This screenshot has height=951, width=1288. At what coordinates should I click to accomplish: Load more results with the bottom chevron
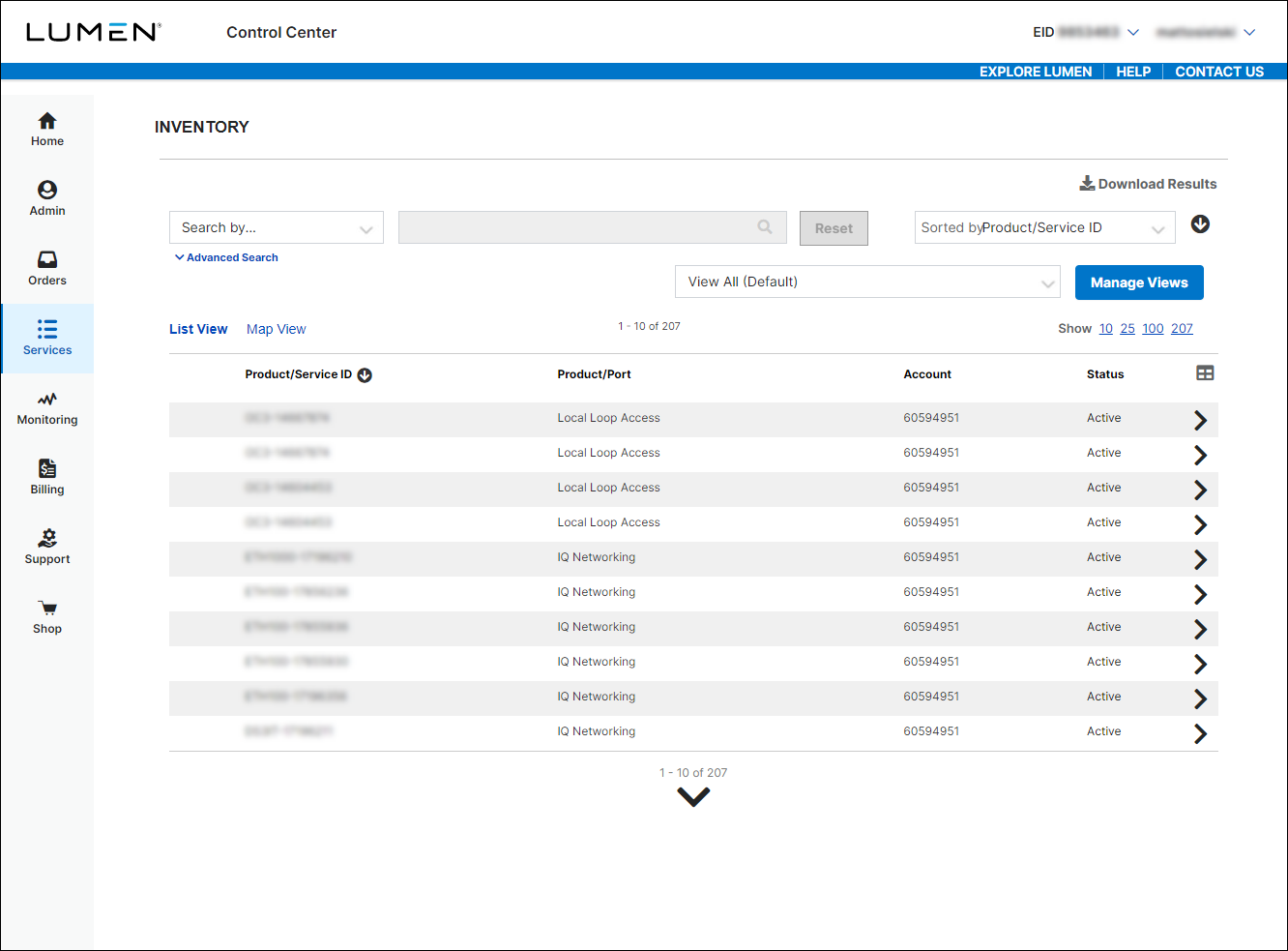tap(693, 796)
